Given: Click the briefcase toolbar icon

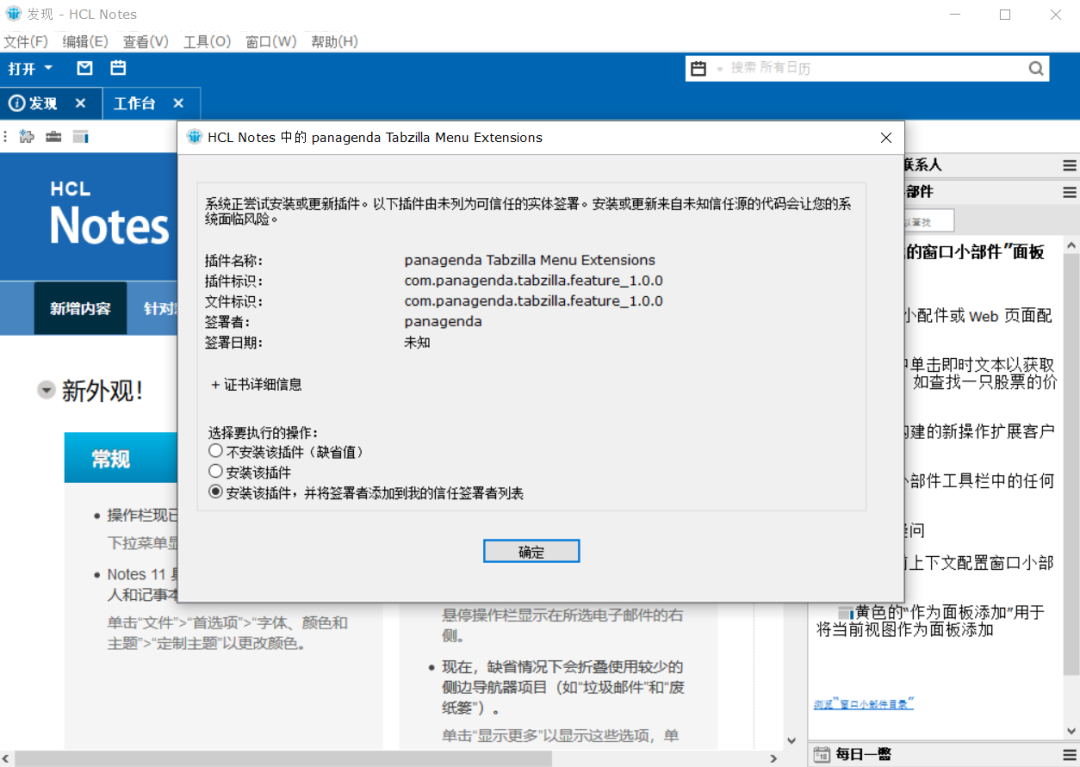Looking at the screenshot, I should tap(54, 136).
